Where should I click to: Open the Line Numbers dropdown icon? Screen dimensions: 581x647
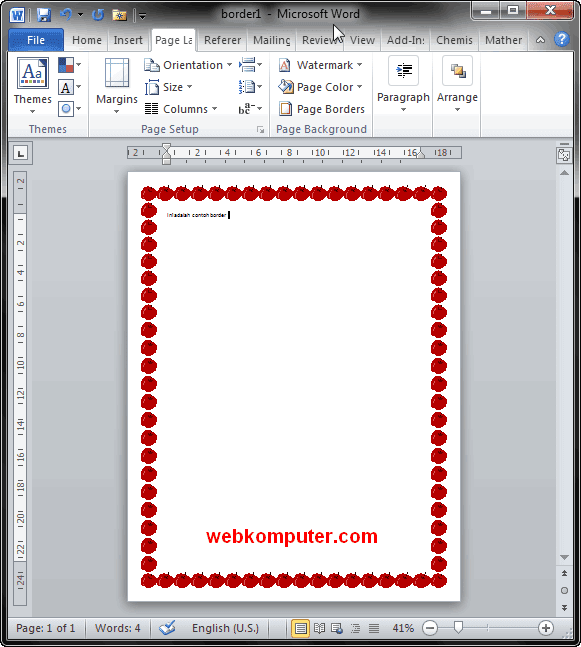250,87
